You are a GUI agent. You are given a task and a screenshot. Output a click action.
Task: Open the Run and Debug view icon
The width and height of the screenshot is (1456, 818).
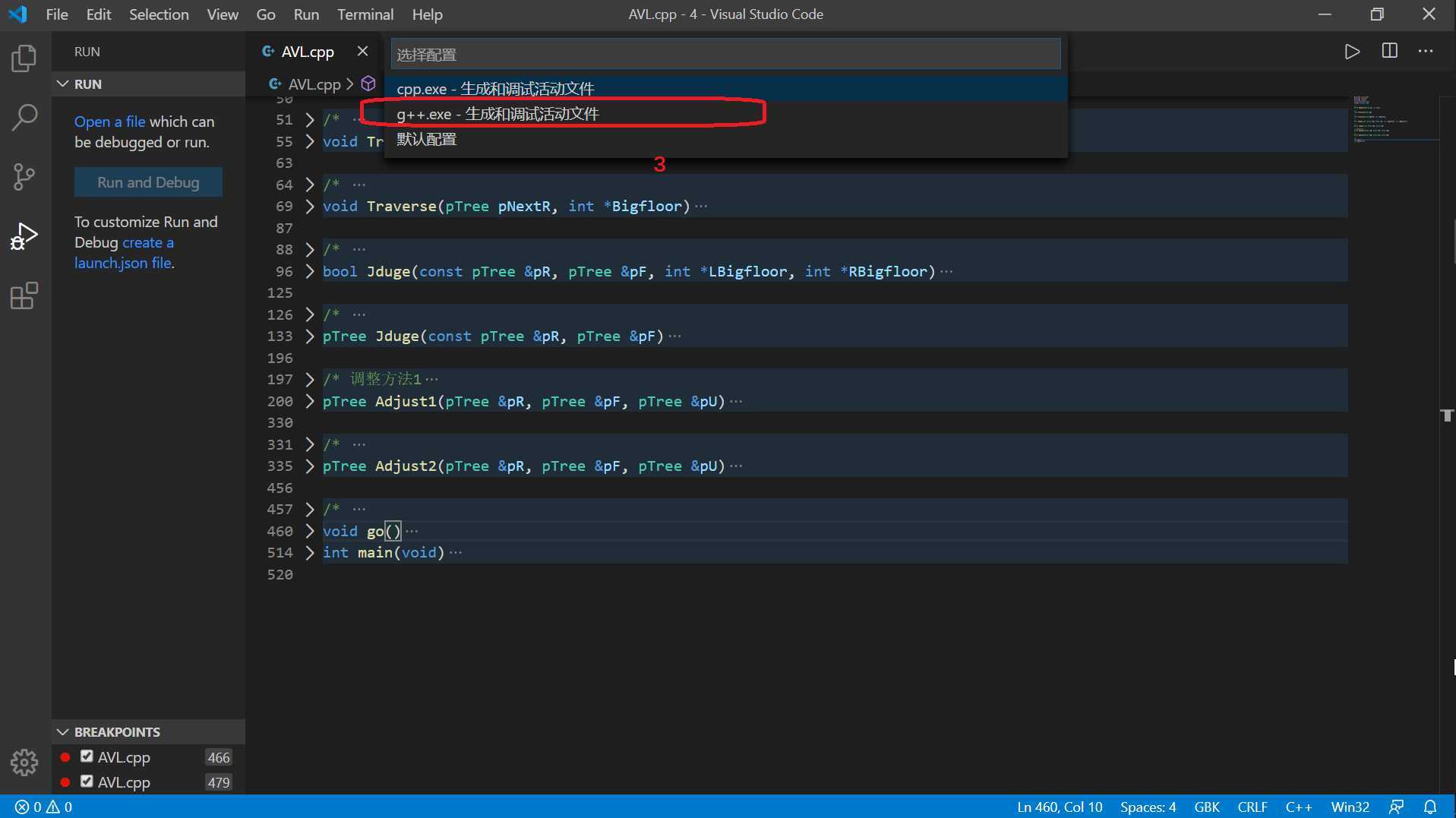point(24,236)
